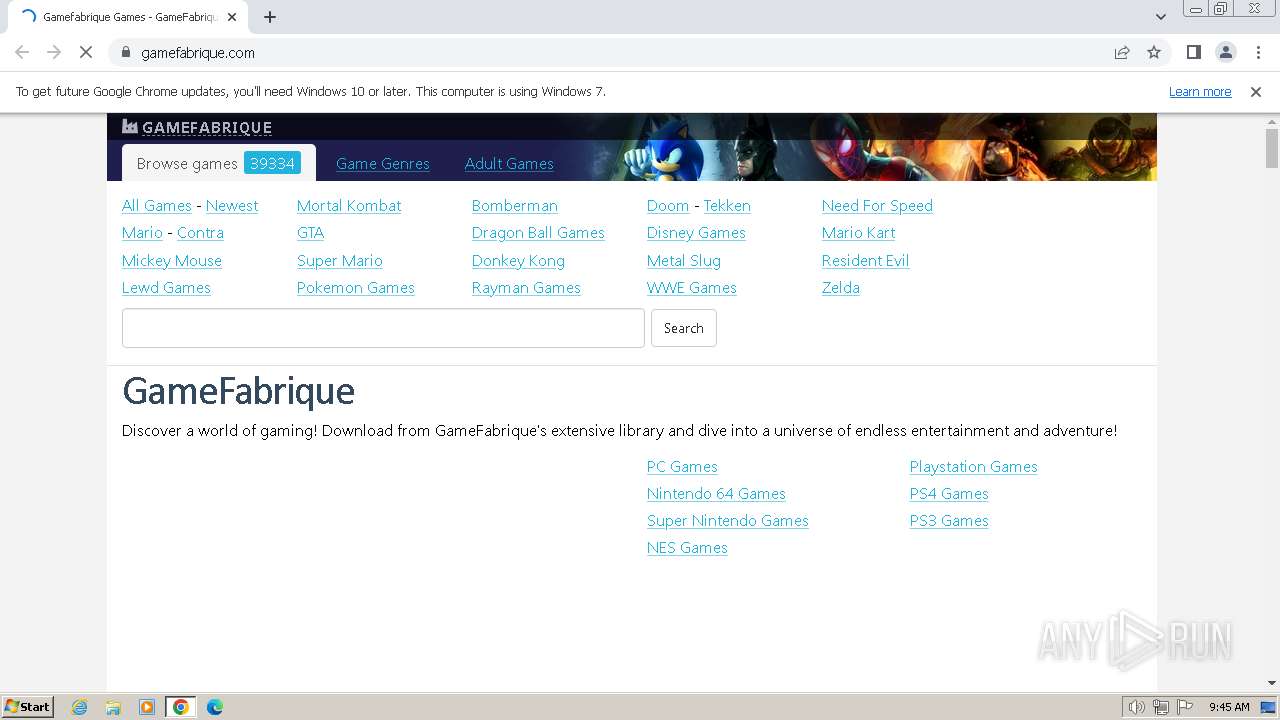Open the GTA link
The image size is (1280, 720).
[x=310, y=233]
